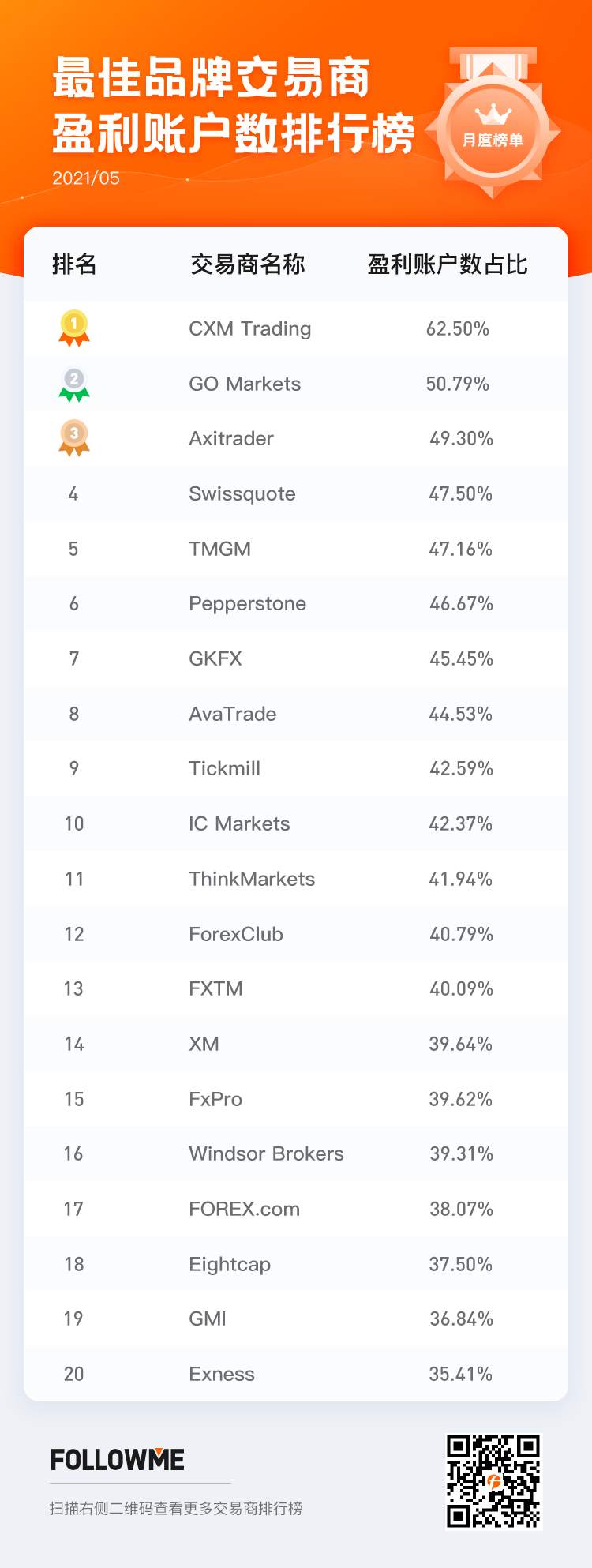
Task: Click the bronze third-place medal icon
Action: (x=74, y=438)
